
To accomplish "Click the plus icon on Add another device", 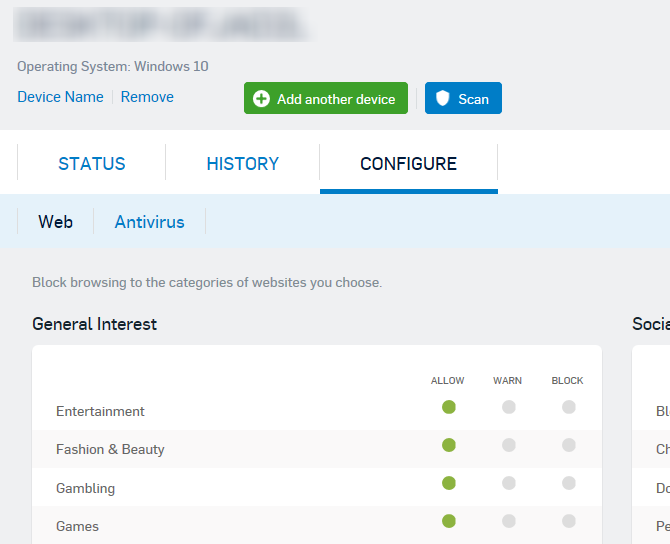I will tap(261, 99).
